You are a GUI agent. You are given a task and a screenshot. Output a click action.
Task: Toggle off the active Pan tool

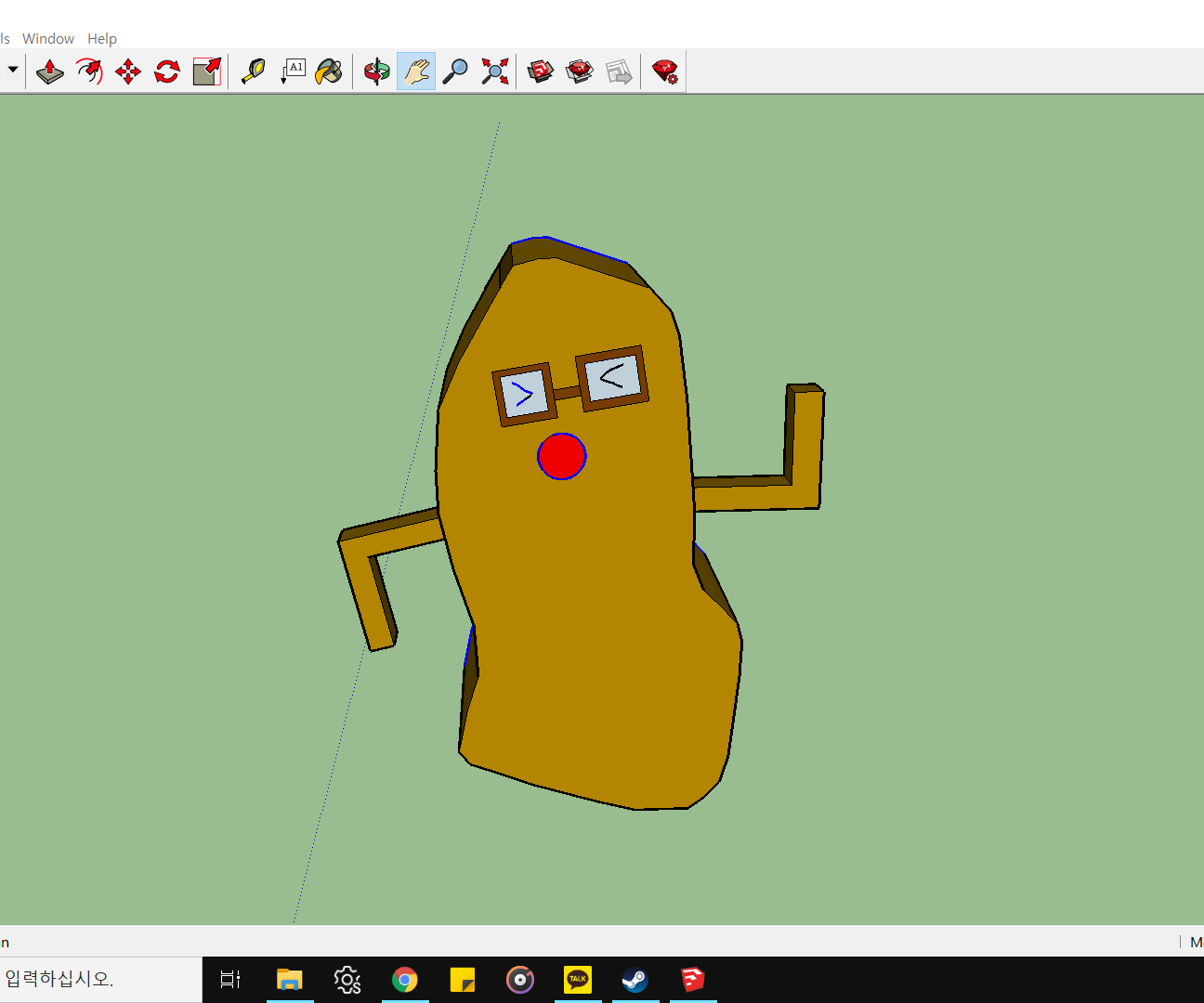pyautogui.click(x=415, y=71)
